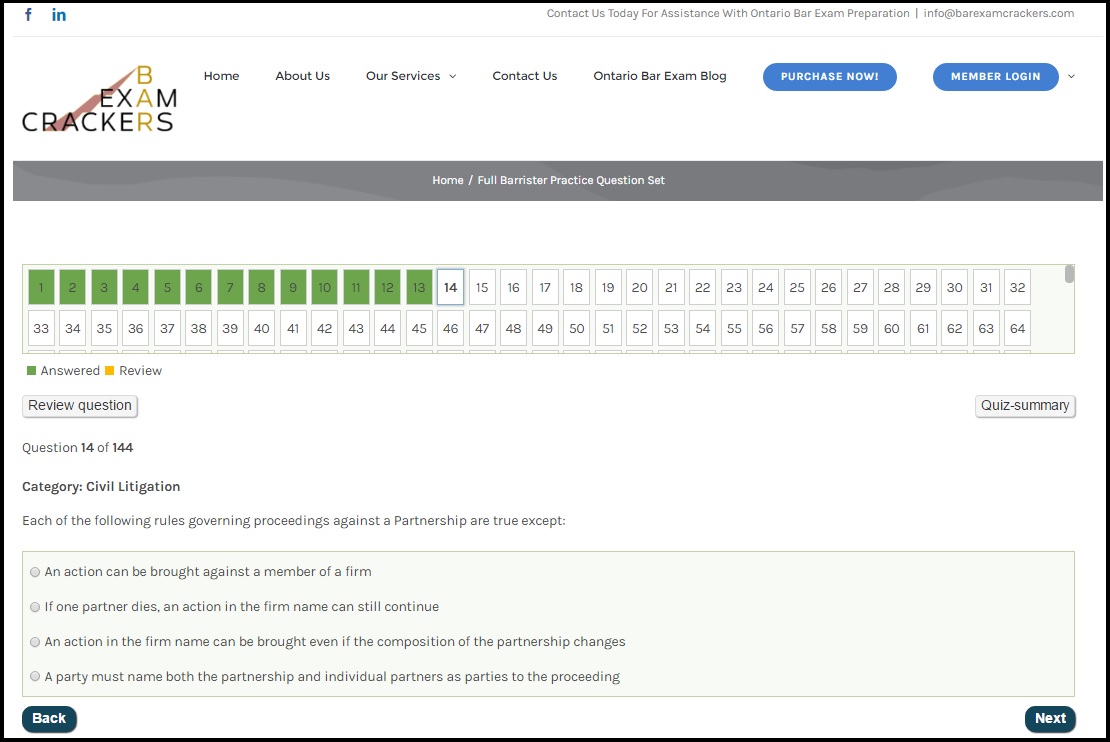Open the LinkedIn icon link
Screen dimensions: 1110x742
click(59, 15)
